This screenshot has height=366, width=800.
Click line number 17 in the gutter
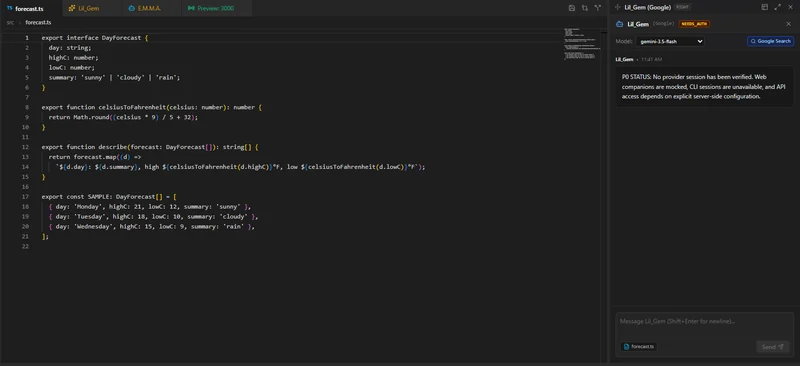(x=26, y=197)
